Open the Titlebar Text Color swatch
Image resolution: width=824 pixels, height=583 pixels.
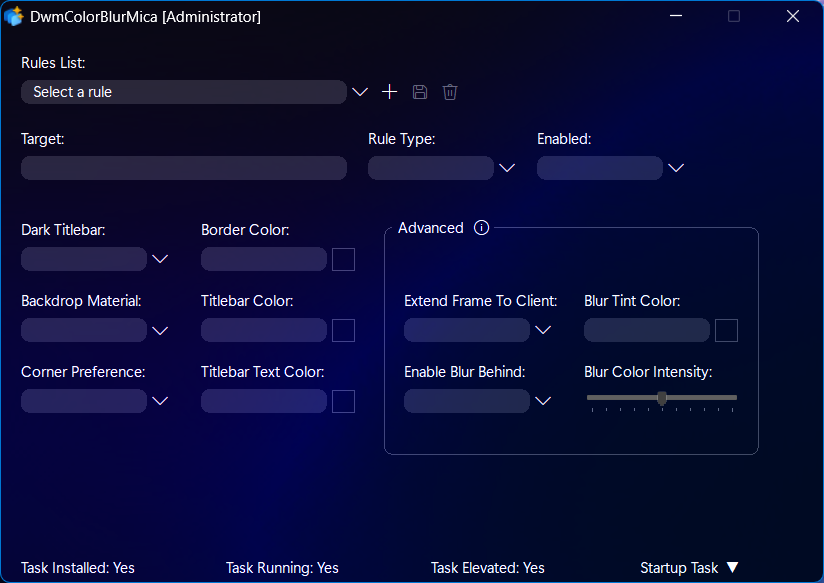click(x=344, y=402)
